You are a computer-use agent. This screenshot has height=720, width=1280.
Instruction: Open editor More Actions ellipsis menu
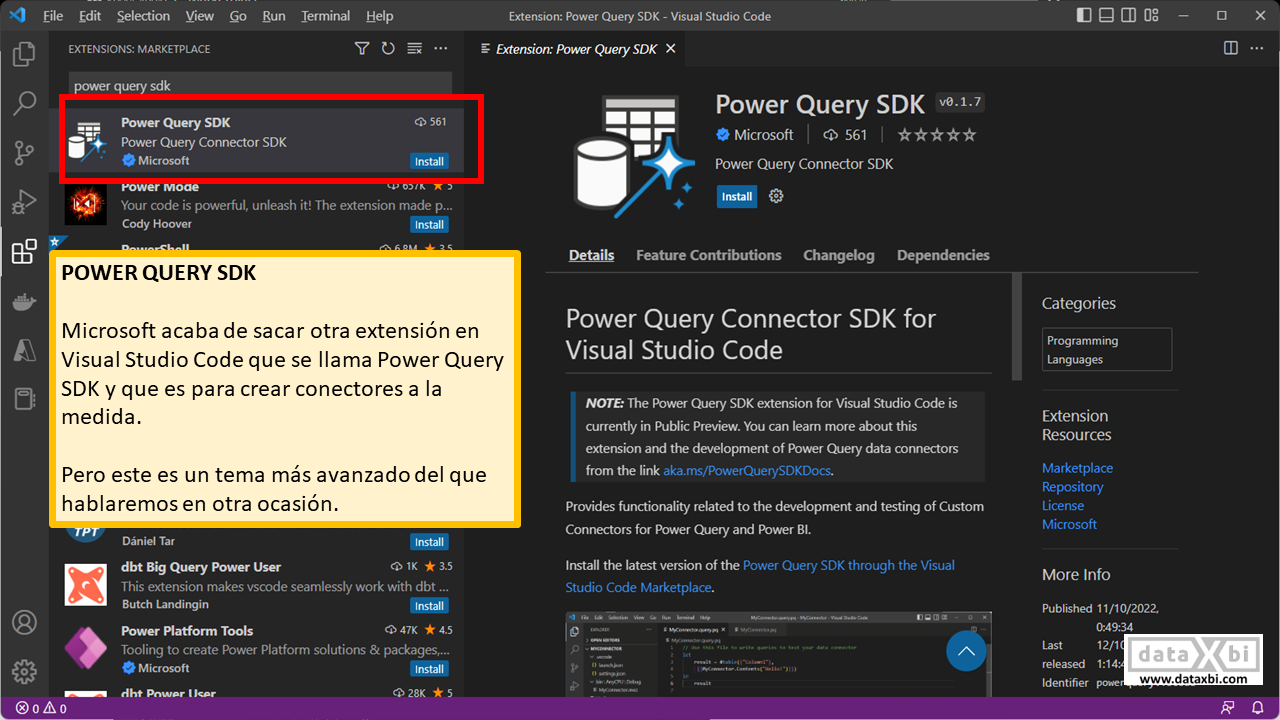click(x=1258, y=49)
